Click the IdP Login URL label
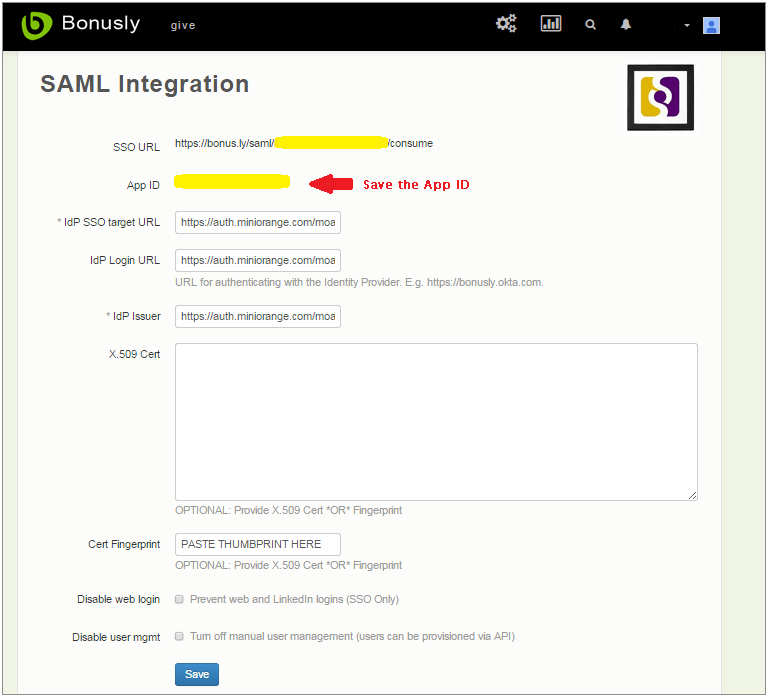 tap(125, 260)
